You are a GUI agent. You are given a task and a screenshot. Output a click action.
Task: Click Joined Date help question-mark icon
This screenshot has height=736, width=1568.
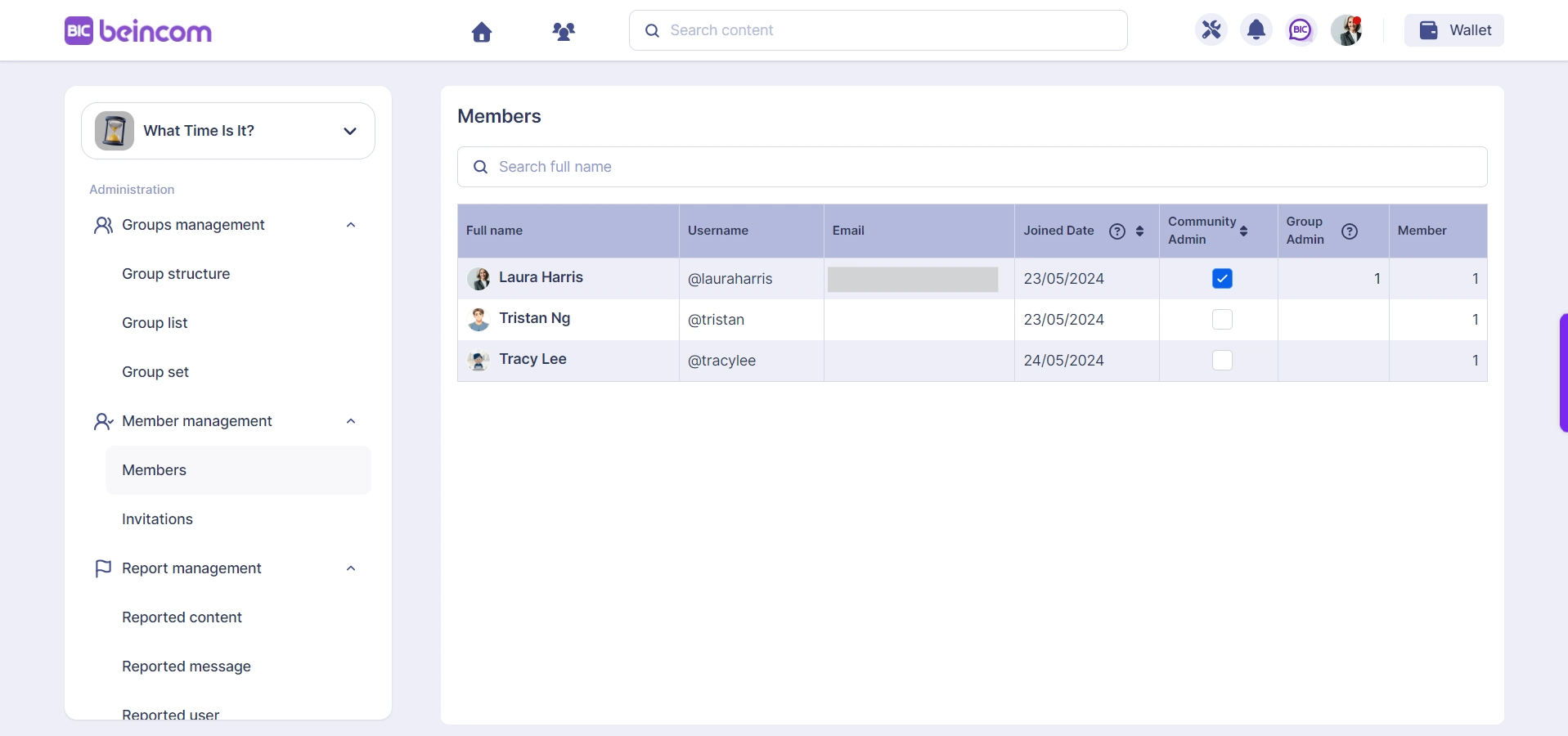coord(1117,231)
